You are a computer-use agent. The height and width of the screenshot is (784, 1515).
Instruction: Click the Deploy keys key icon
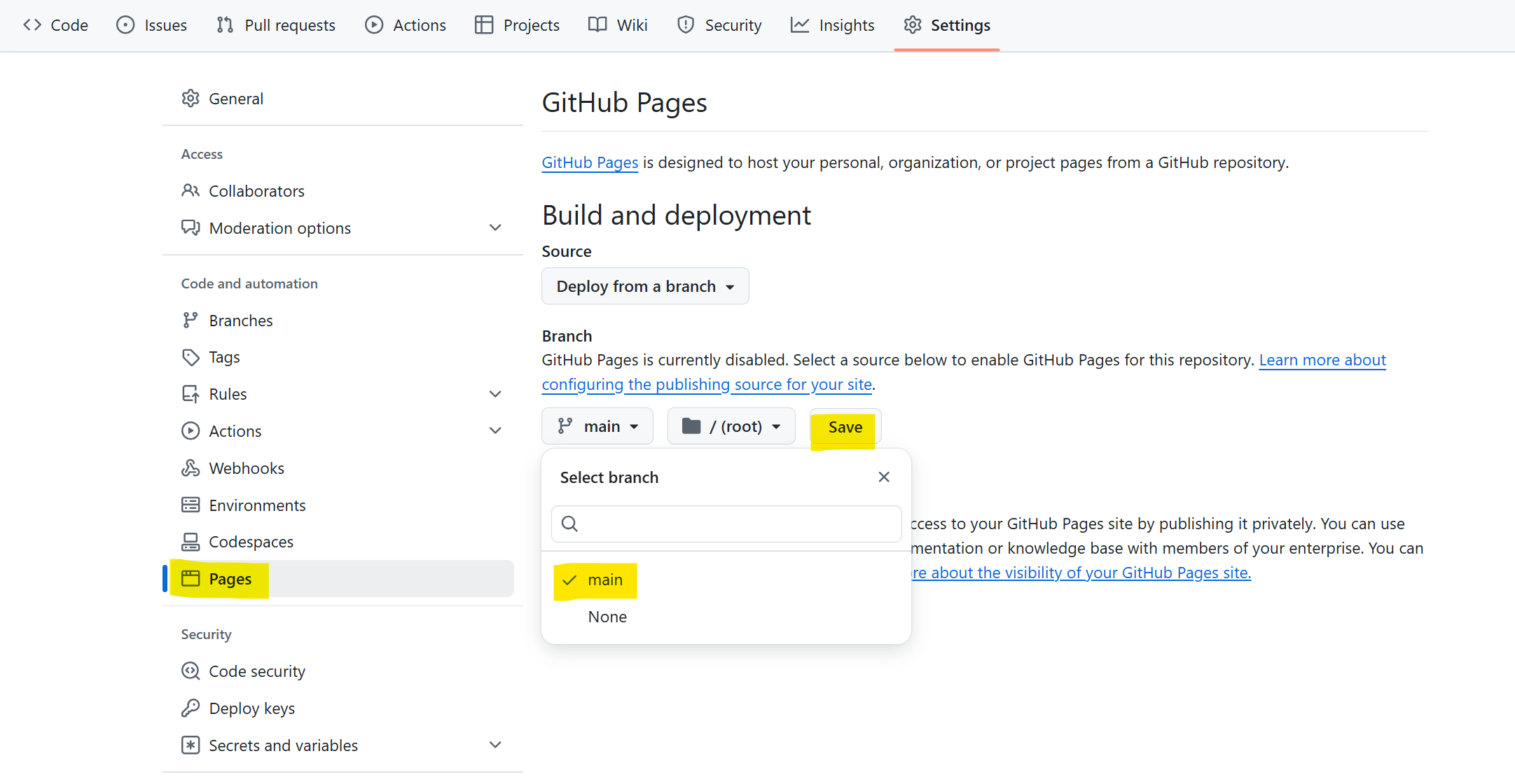[x=191, y=708]
